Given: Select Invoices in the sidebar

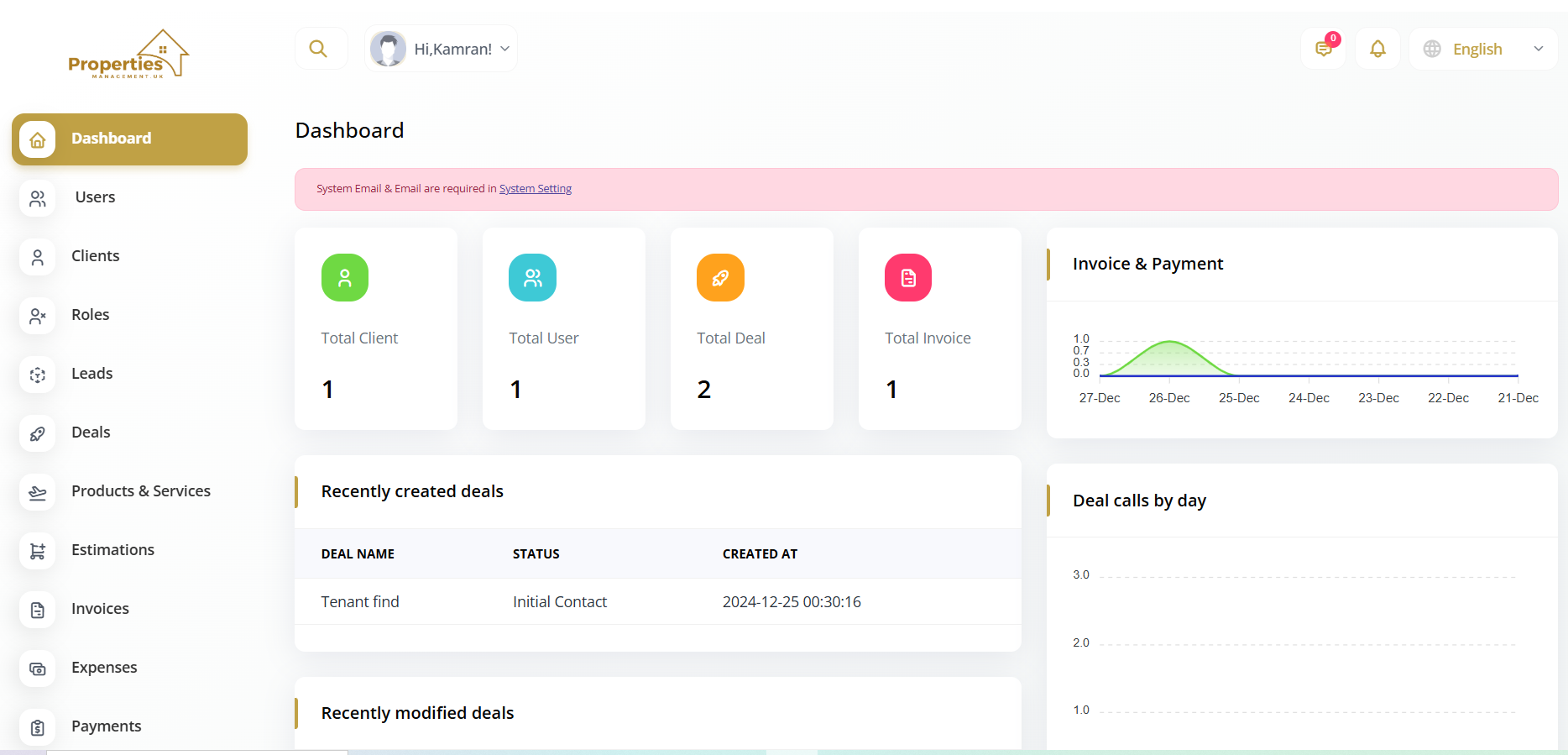Looking at the screenshot, I should click(100, 609).
